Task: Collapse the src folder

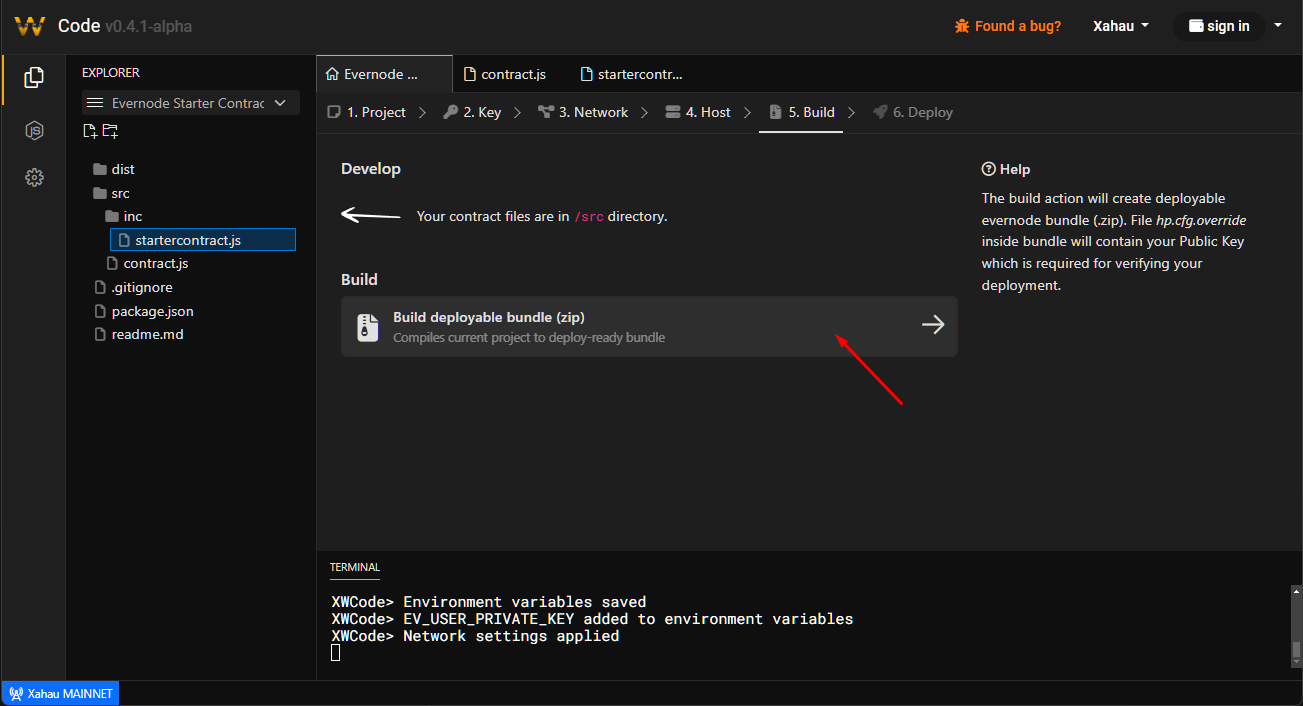Action: [x=111, y=193]
